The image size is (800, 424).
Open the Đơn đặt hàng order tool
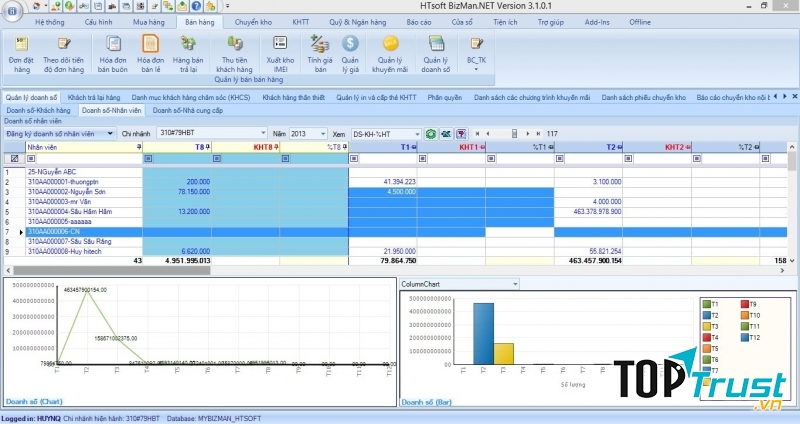pyautogui.click(x=21, y=55)
